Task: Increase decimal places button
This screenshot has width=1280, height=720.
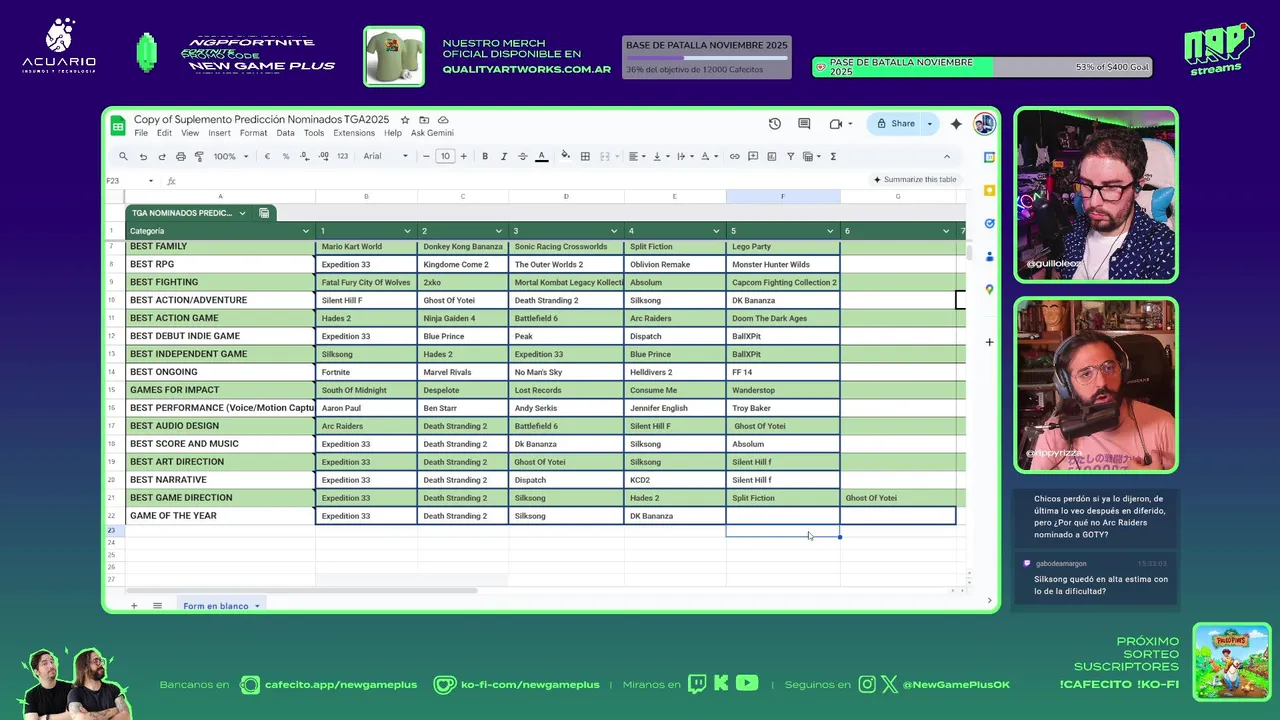Action: (323, 156)
